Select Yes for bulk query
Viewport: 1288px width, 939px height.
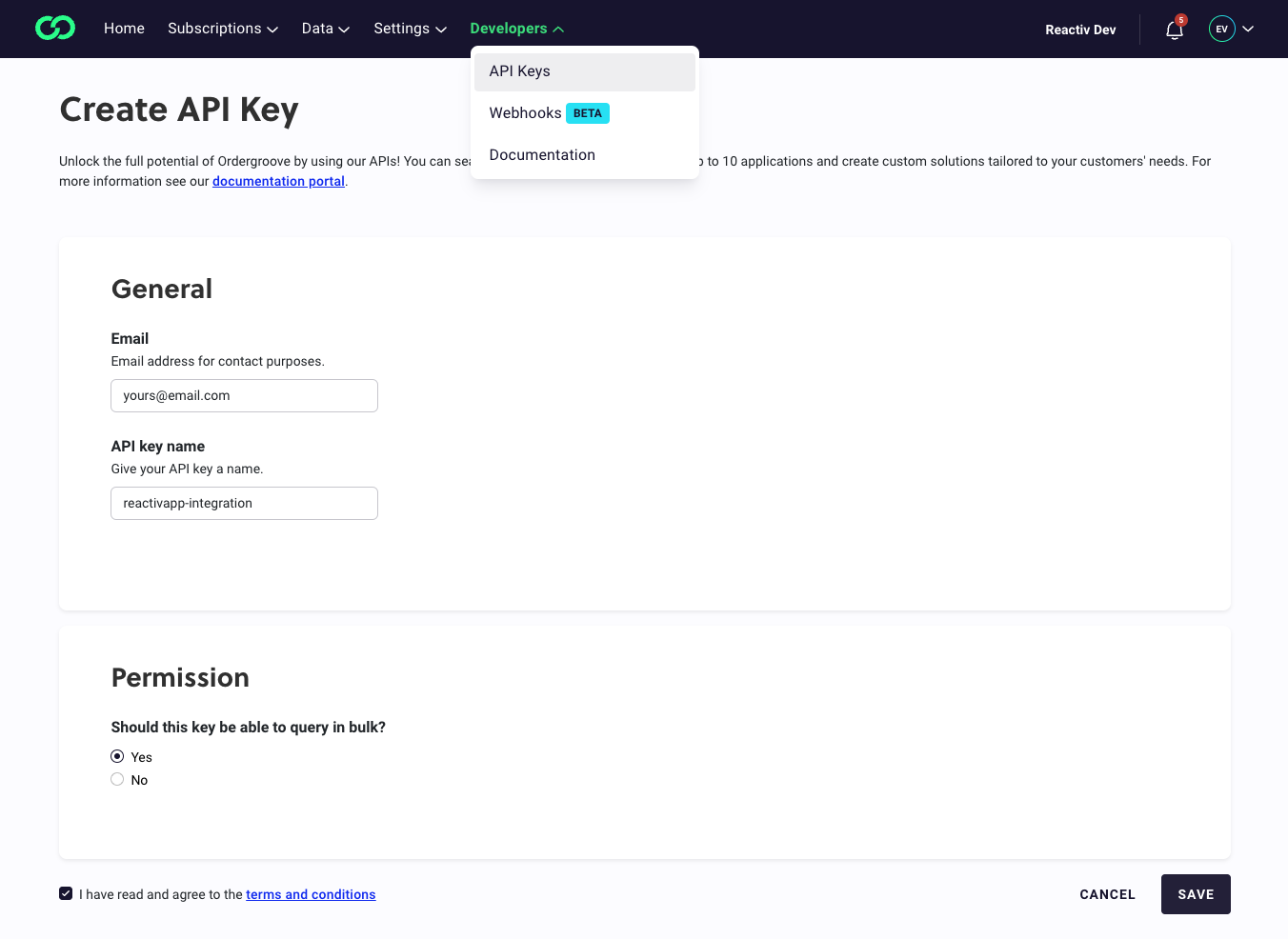click(x=117, y=756)
